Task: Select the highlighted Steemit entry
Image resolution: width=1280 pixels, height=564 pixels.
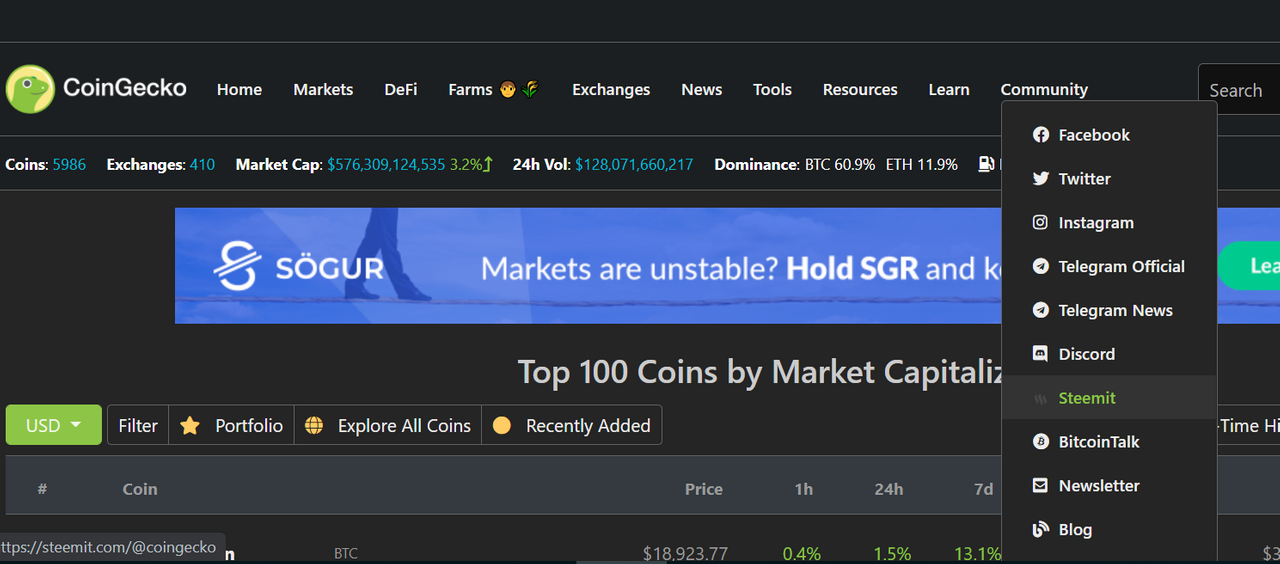Action: click(x=1109, y=398)
